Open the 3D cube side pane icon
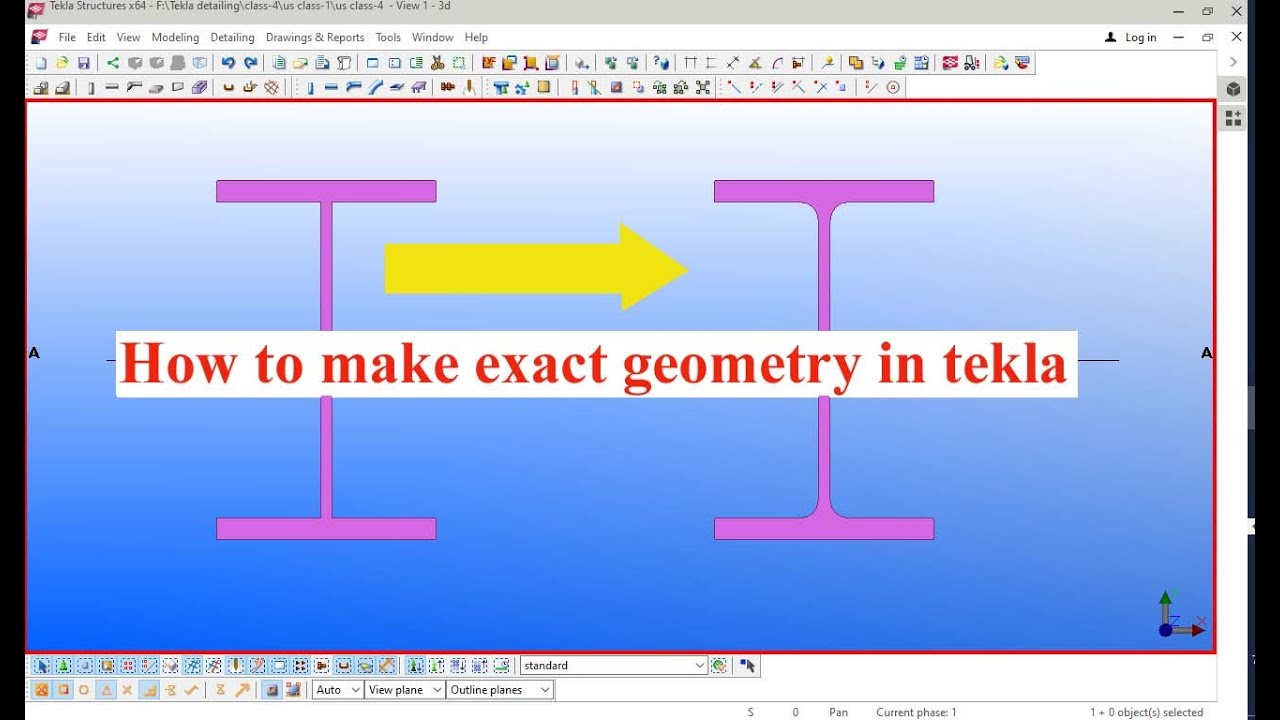 point(1234,89)
